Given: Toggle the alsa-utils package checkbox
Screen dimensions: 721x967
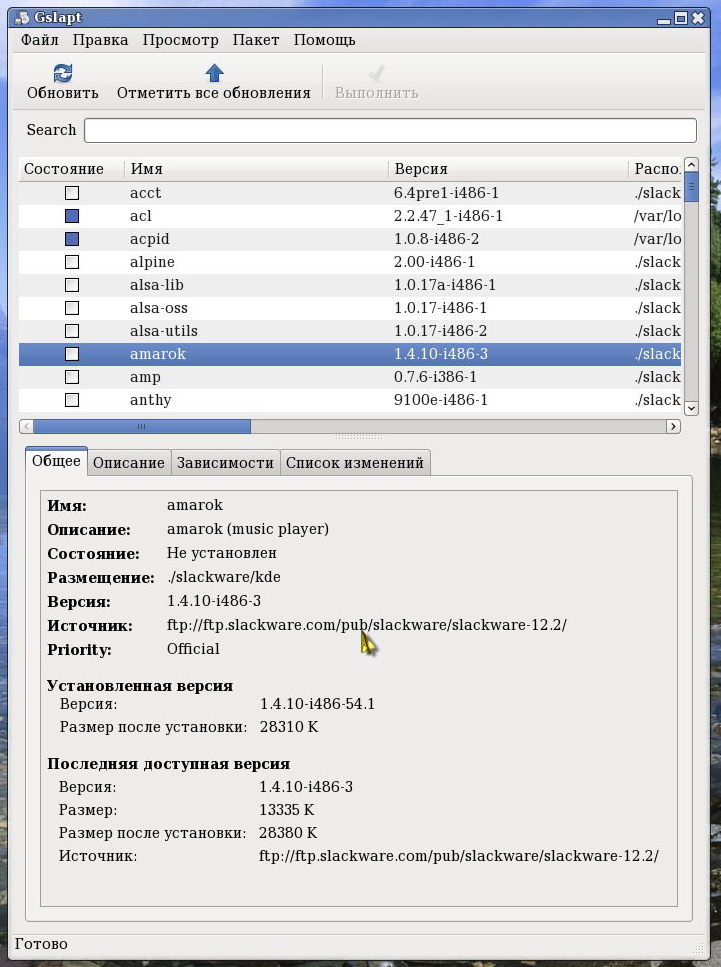Looking at the screenshot, I should click(x=72, y=331).
